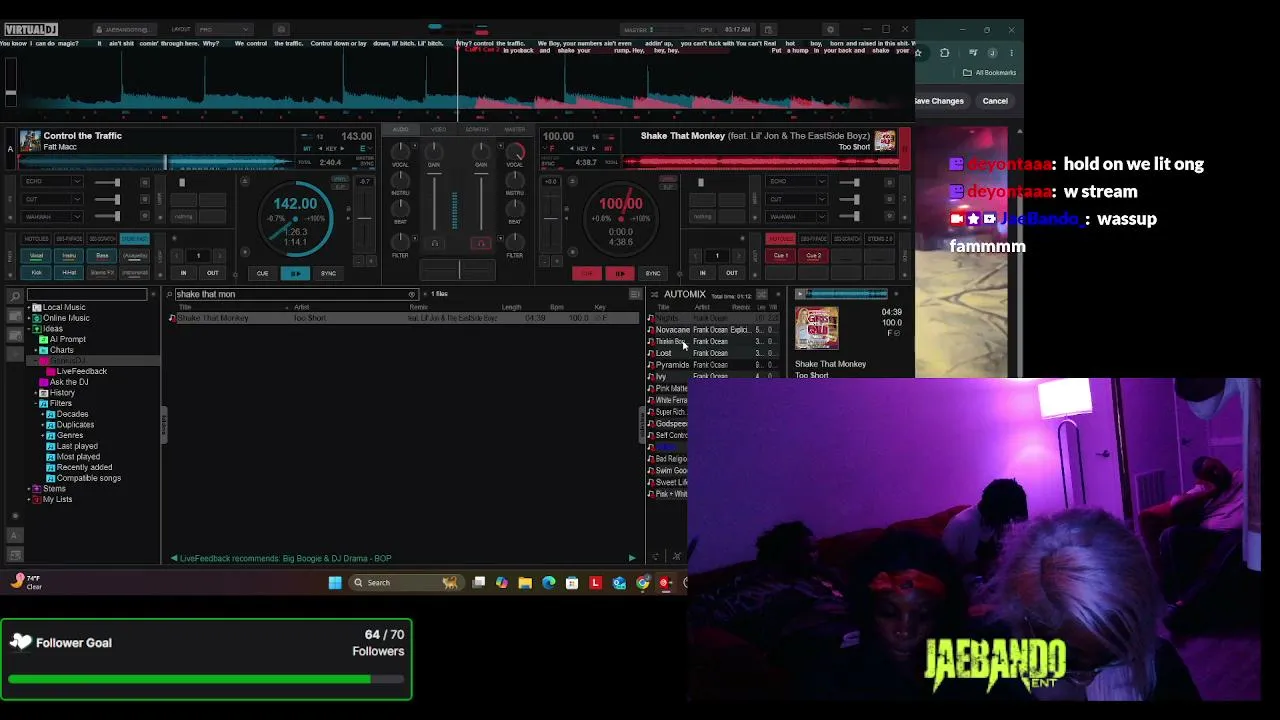The image size is (1280, 720).
Task: Hit the CUE button on deck A
Action: (262, 273)
